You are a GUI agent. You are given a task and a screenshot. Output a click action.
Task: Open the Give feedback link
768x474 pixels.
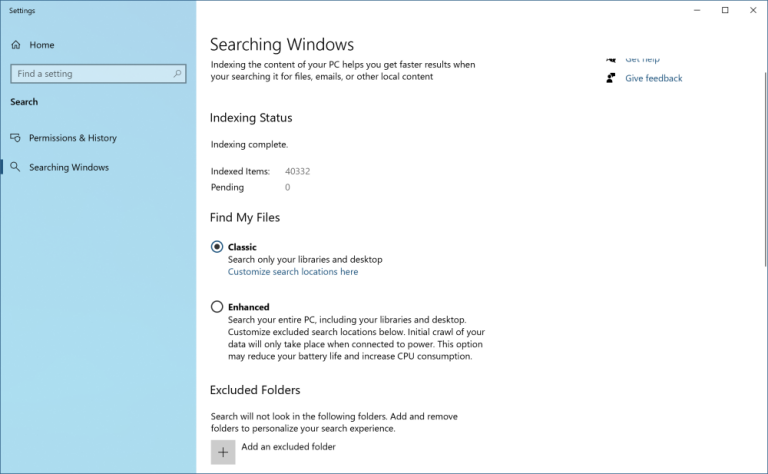point(653,78)
